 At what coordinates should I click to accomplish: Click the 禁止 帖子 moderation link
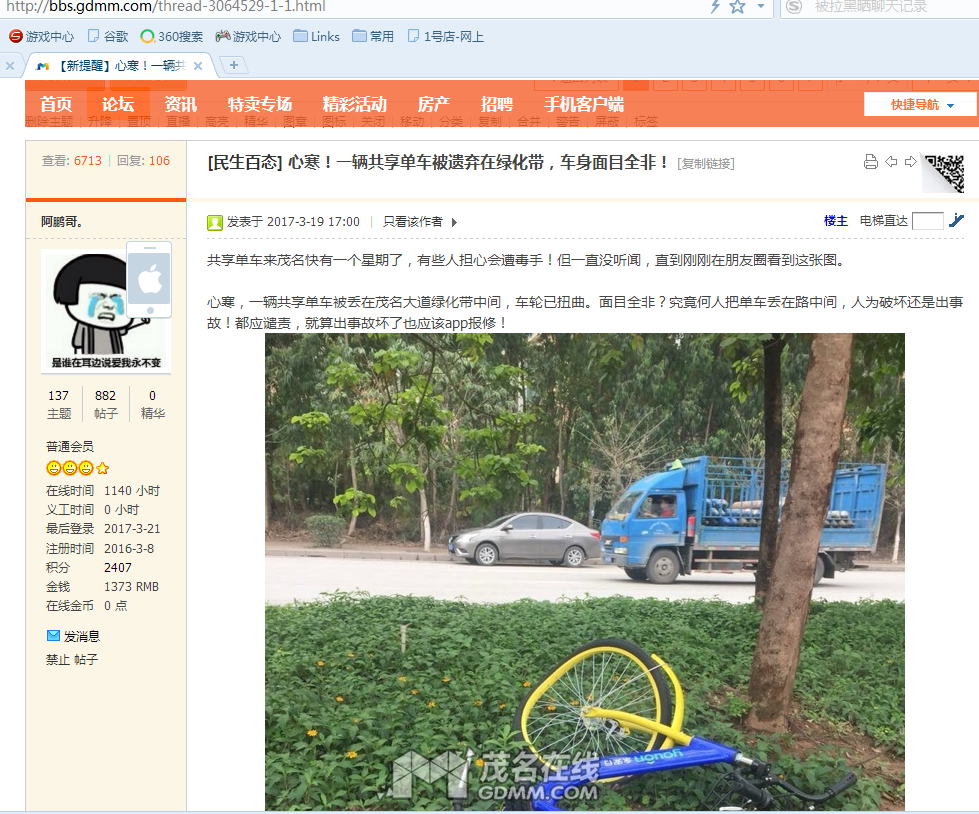(x=72, y=659)
